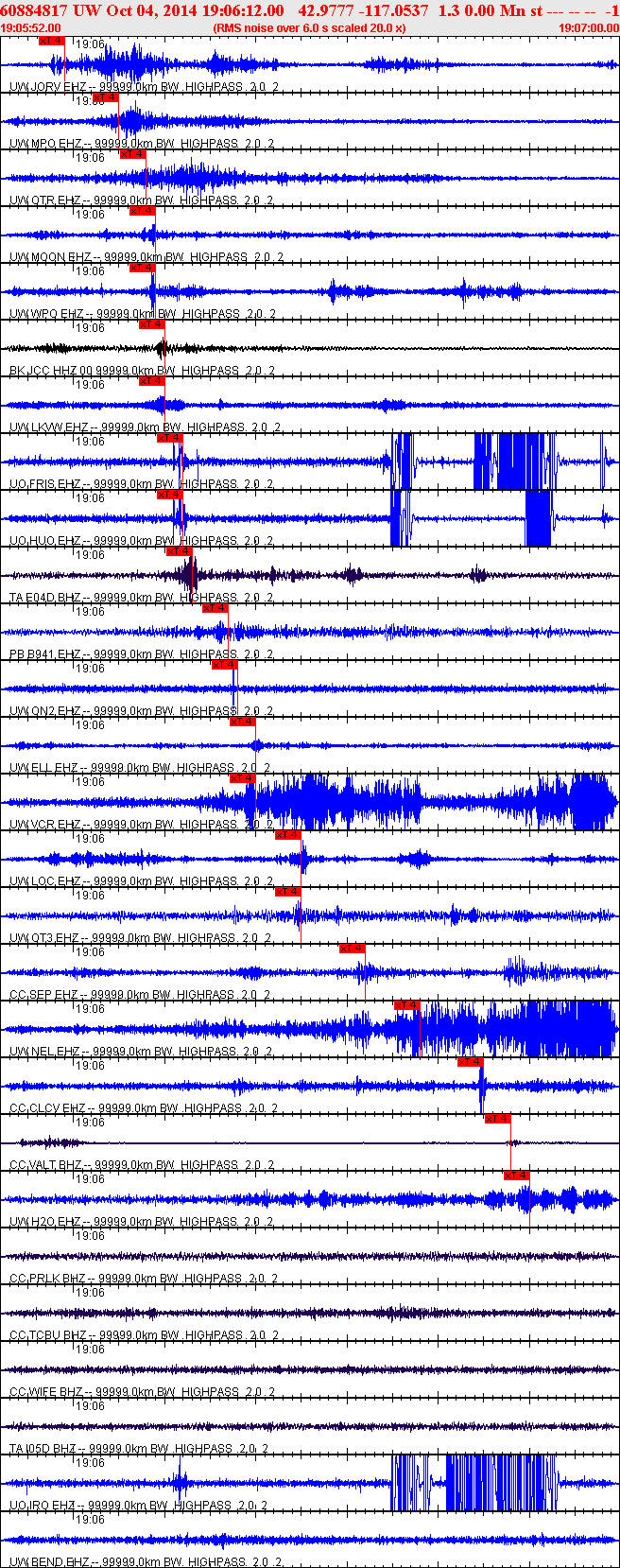Select the CC WIFE BHZ station label
This screenshot has width=620, height=1568.
[x=143, y=1392]
